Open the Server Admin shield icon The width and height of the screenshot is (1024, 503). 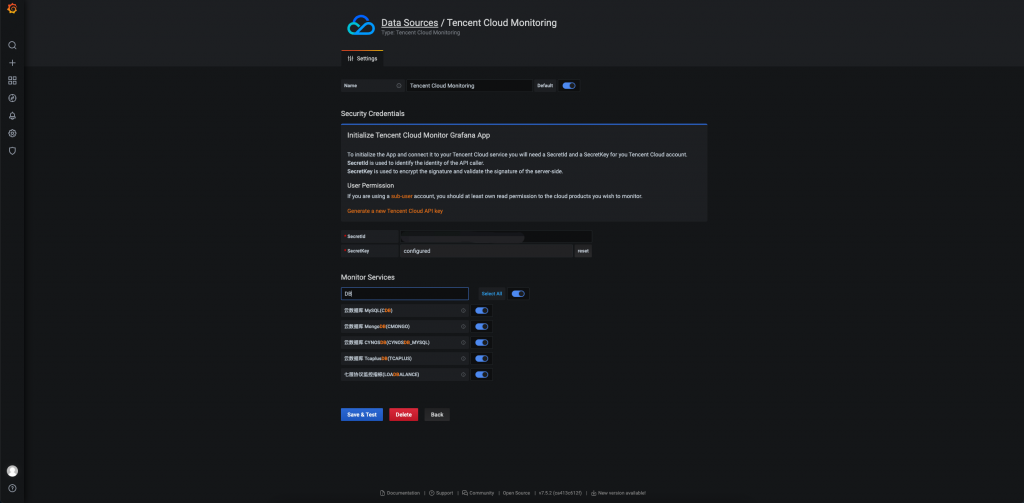[12, 151]
